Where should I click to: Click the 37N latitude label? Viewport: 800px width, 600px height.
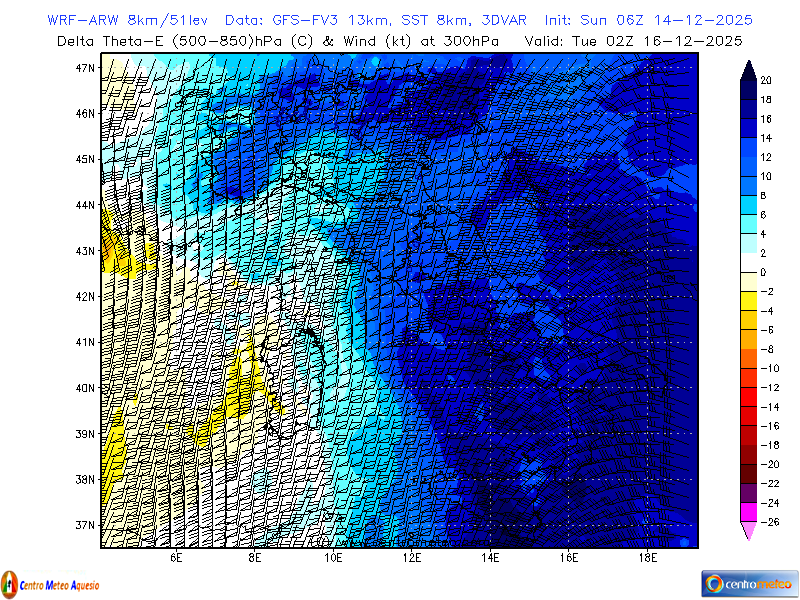(84, 525)
